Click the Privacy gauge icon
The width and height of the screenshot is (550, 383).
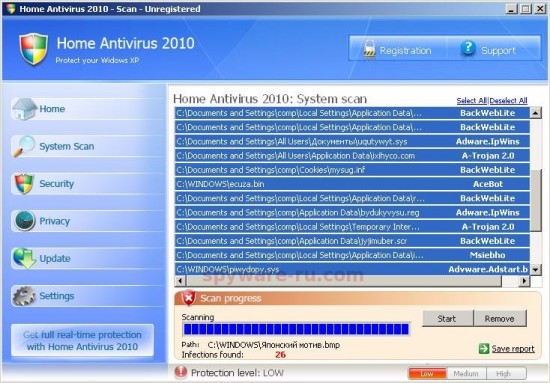(x=25, y=221)
